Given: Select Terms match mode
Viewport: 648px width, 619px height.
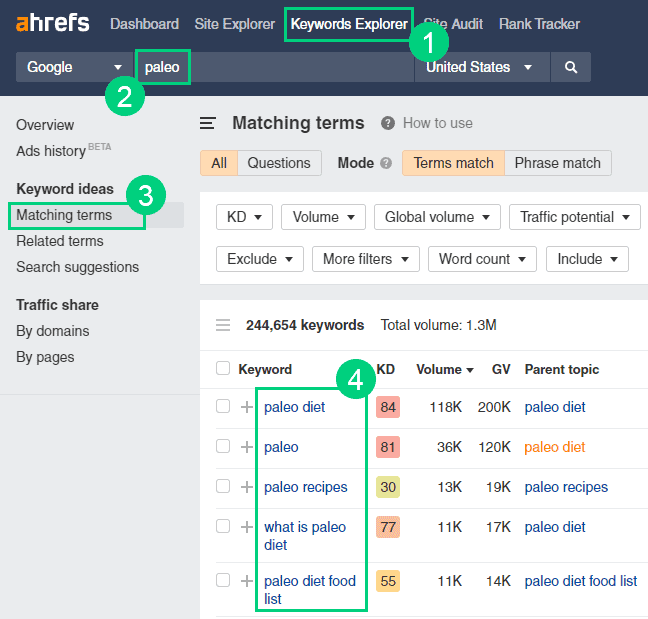Looking at the screenshot, I should pyautogui.click(x=453, y=163).
